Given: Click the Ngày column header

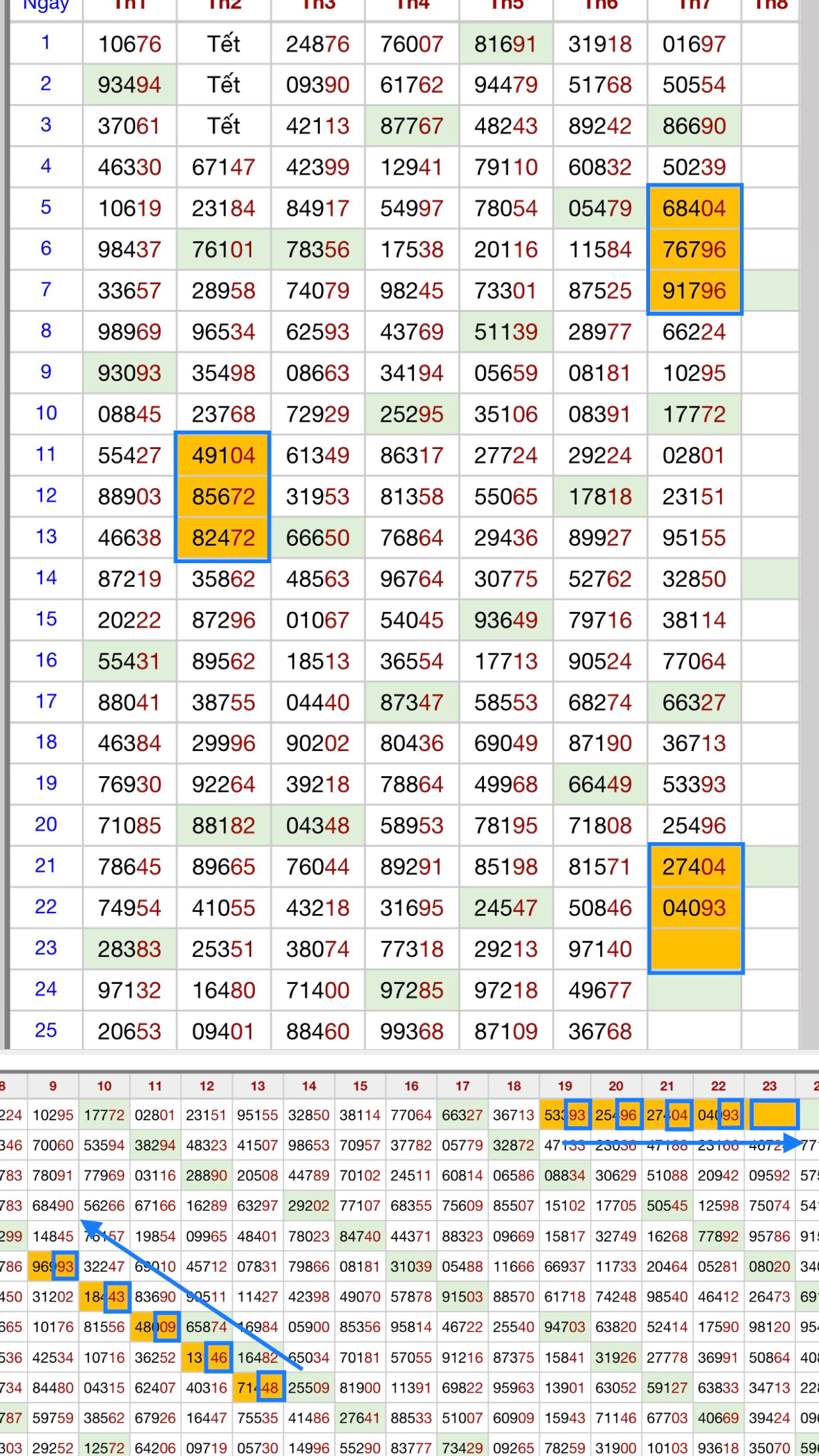Looking at the screenshot, I should [x=46, y=5].
